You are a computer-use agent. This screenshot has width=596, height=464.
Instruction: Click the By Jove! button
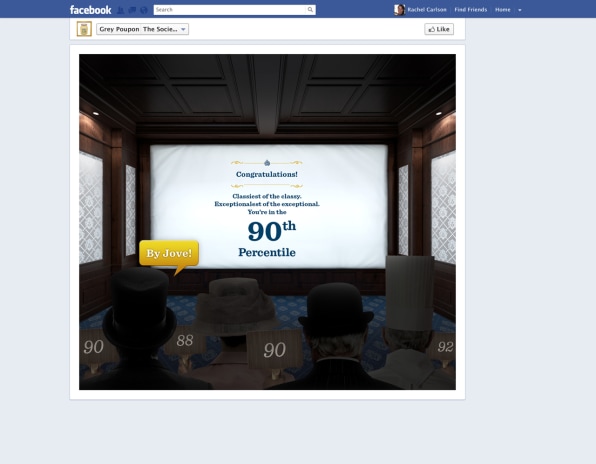click(x=169, y=253)
